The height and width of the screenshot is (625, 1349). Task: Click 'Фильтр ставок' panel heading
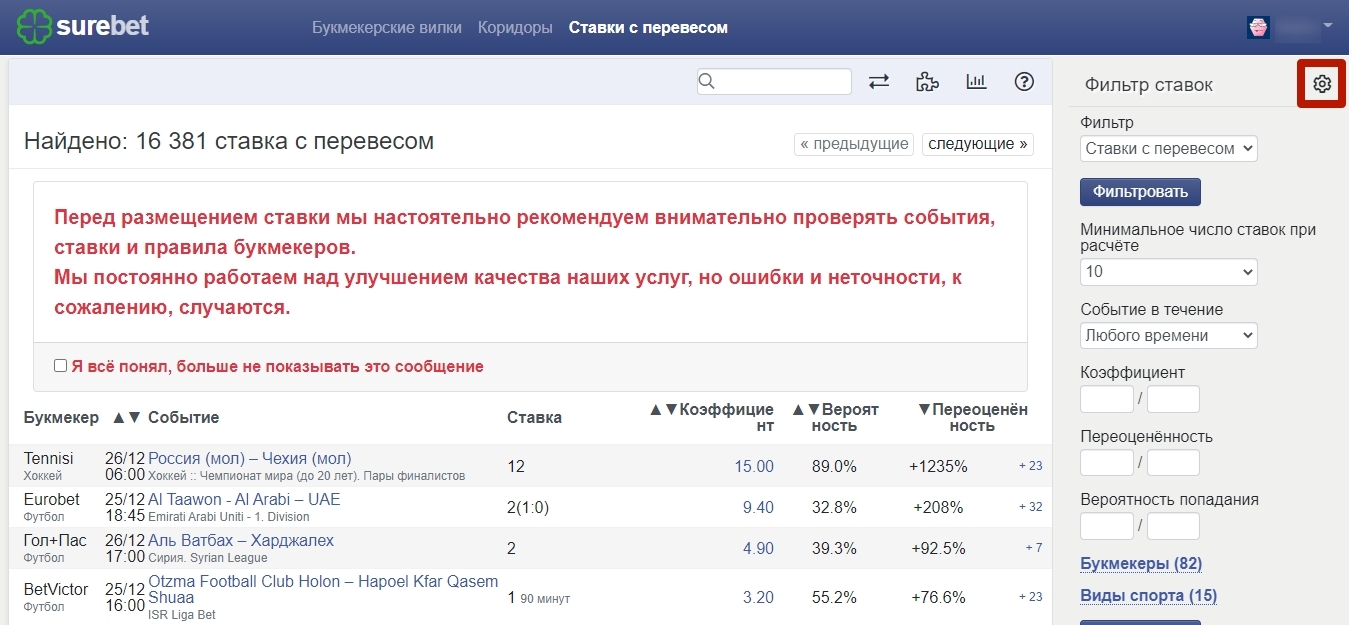point(1148,85)
